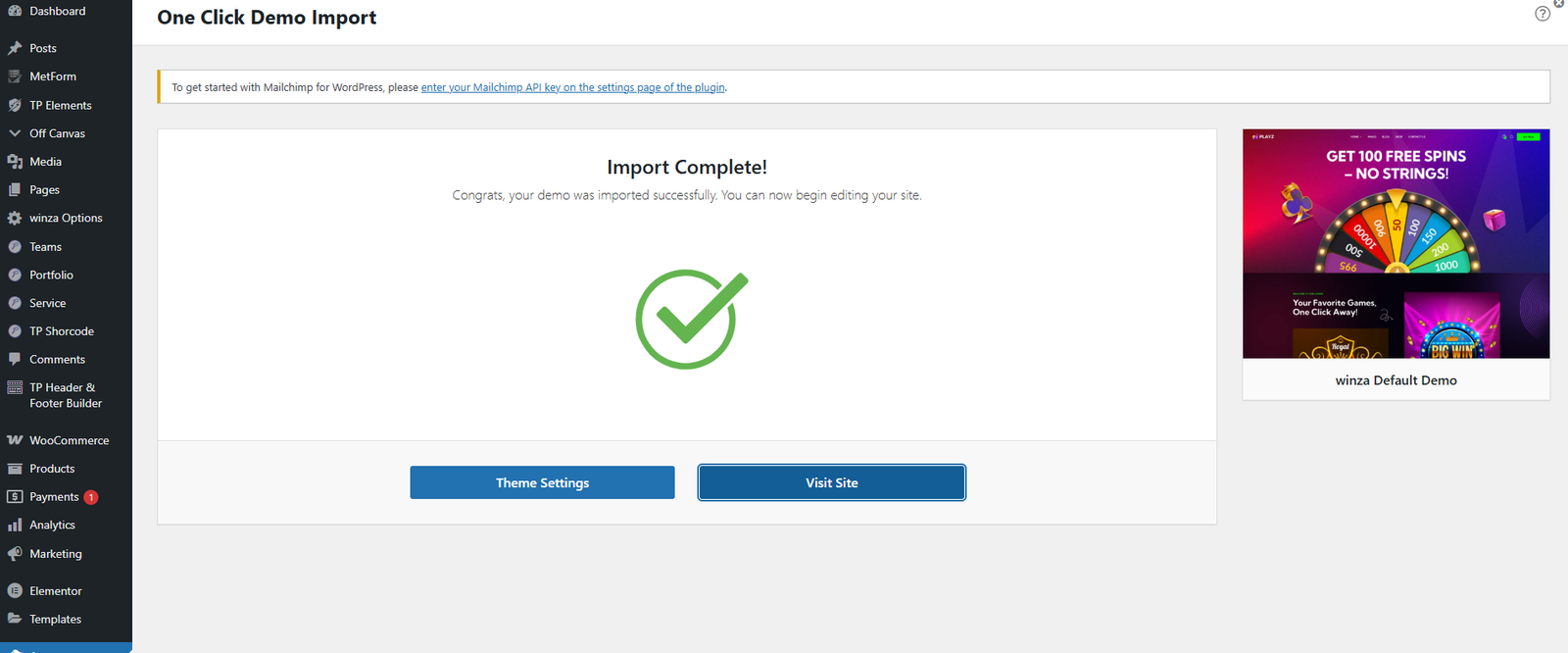Image resolution: width=1568 pixels, height=653 pixels.
Task: Click the Payments dollar icon
Action: (15, 497)
